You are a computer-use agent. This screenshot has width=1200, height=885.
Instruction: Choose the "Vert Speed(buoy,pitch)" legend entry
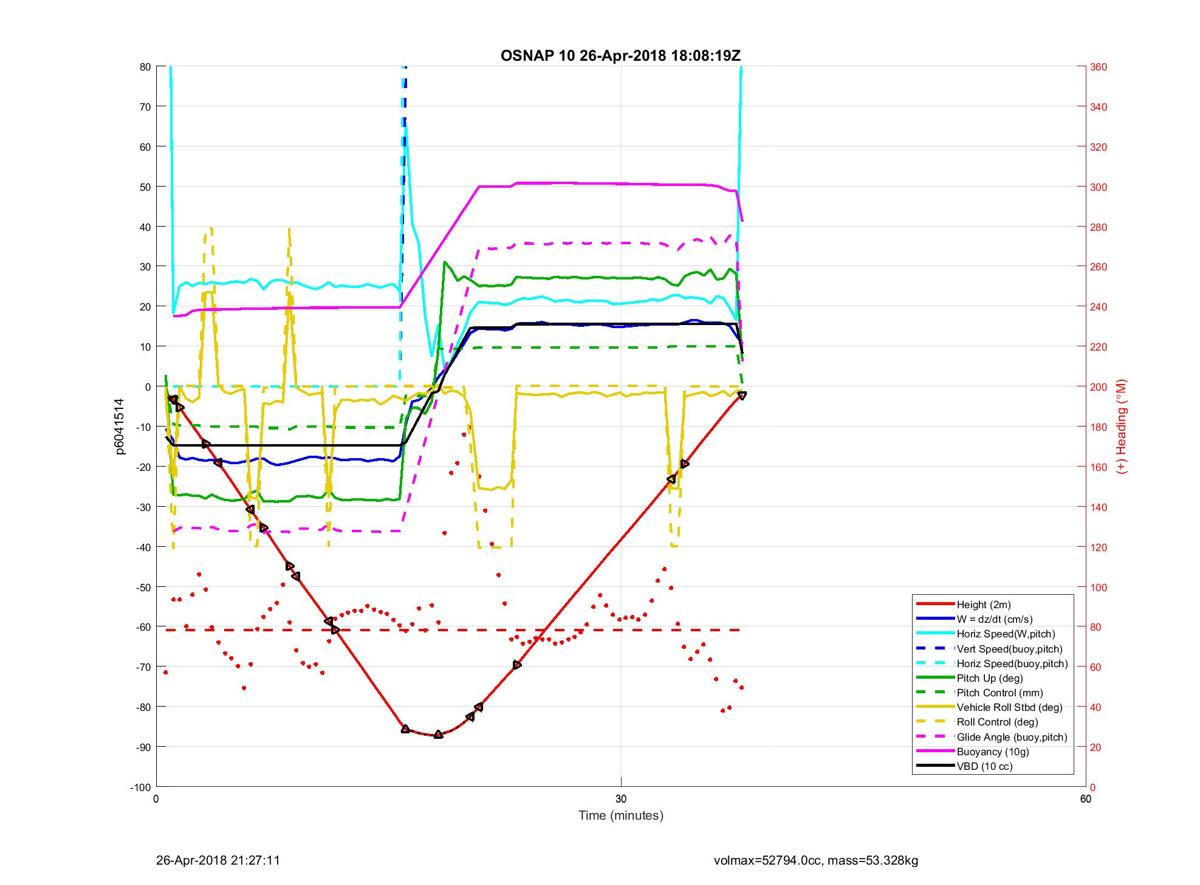click(991, 648)
